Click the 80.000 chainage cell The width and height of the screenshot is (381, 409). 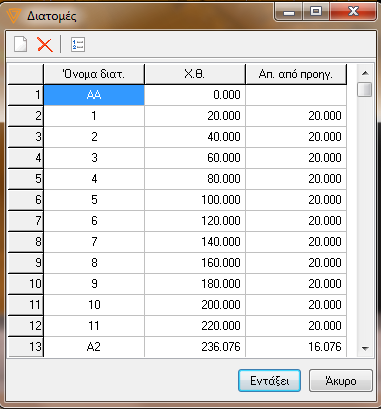coord(195,179)
